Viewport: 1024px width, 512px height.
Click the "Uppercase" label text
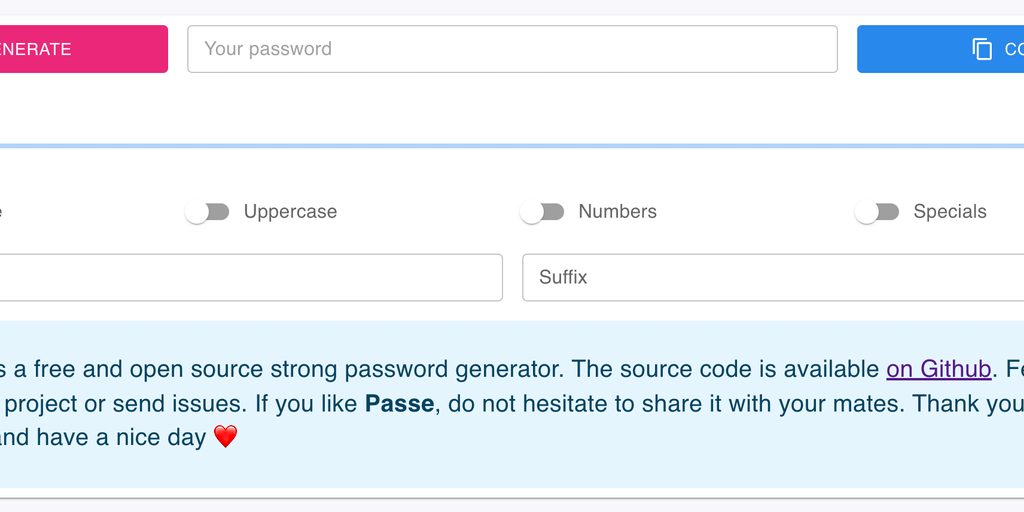[290, 212]
